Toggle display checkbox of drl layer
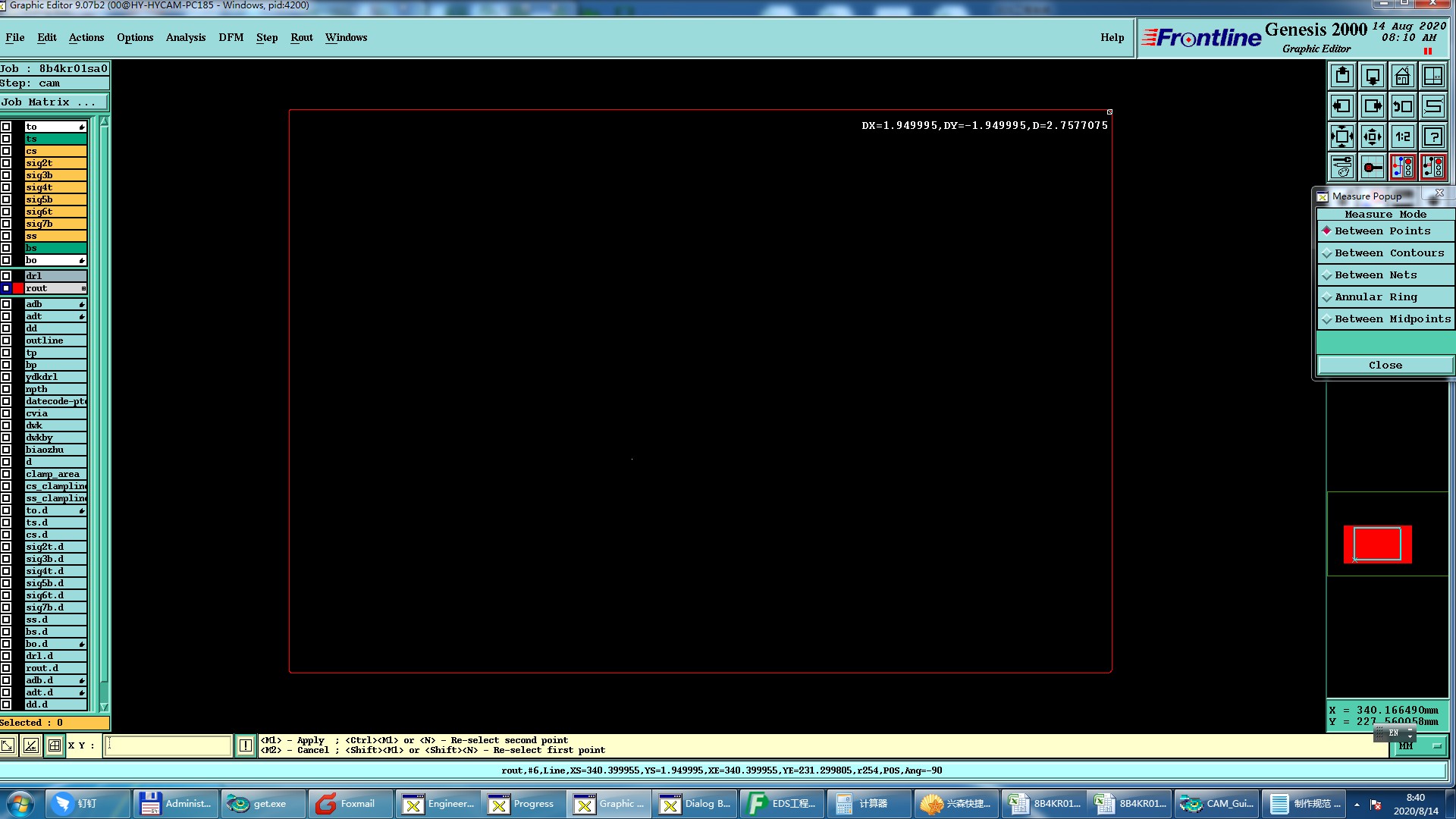 click(x=6, y=276)
